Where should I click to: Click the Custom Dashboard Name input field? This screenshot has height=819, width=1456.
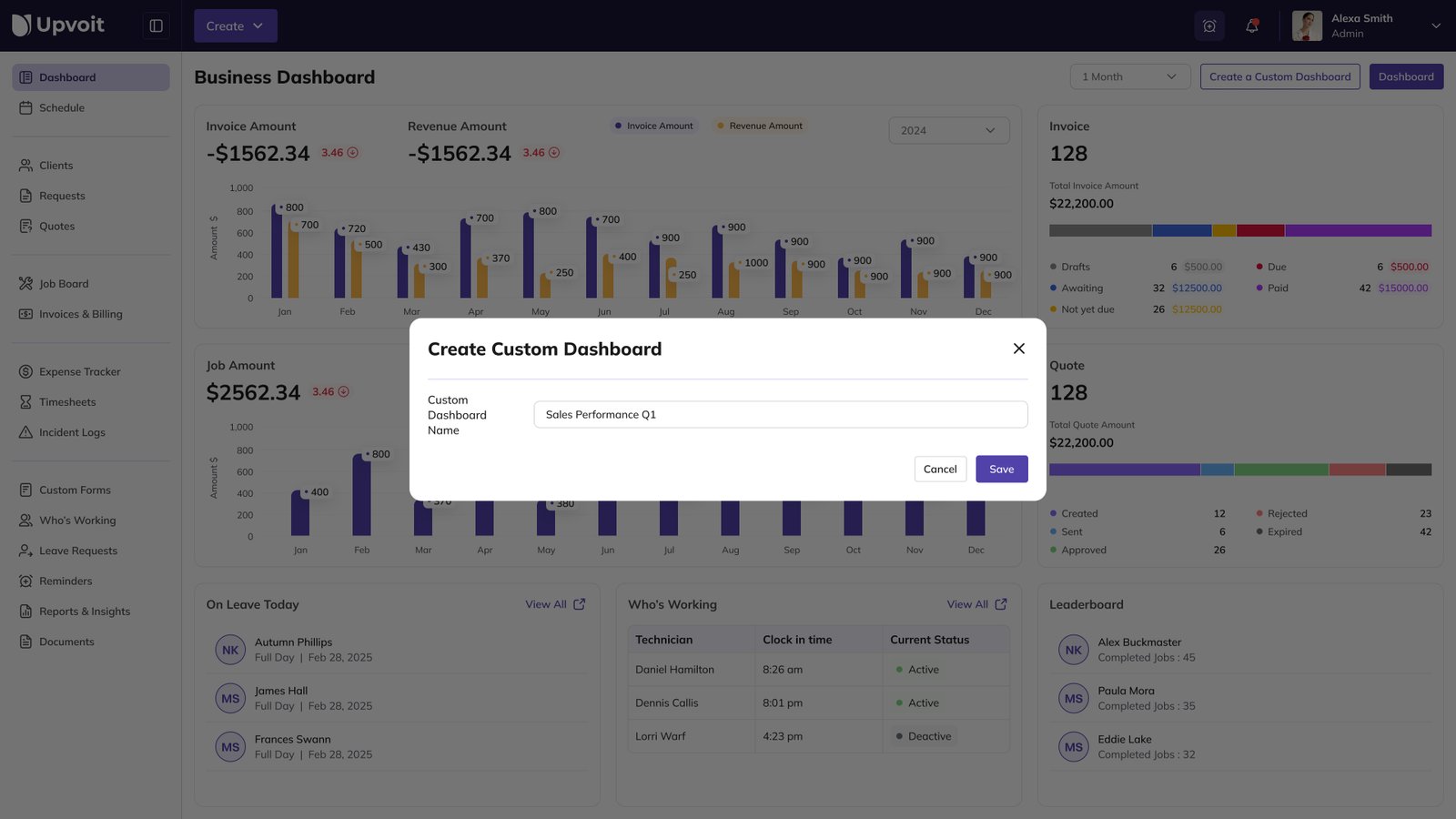coord(779,414)
